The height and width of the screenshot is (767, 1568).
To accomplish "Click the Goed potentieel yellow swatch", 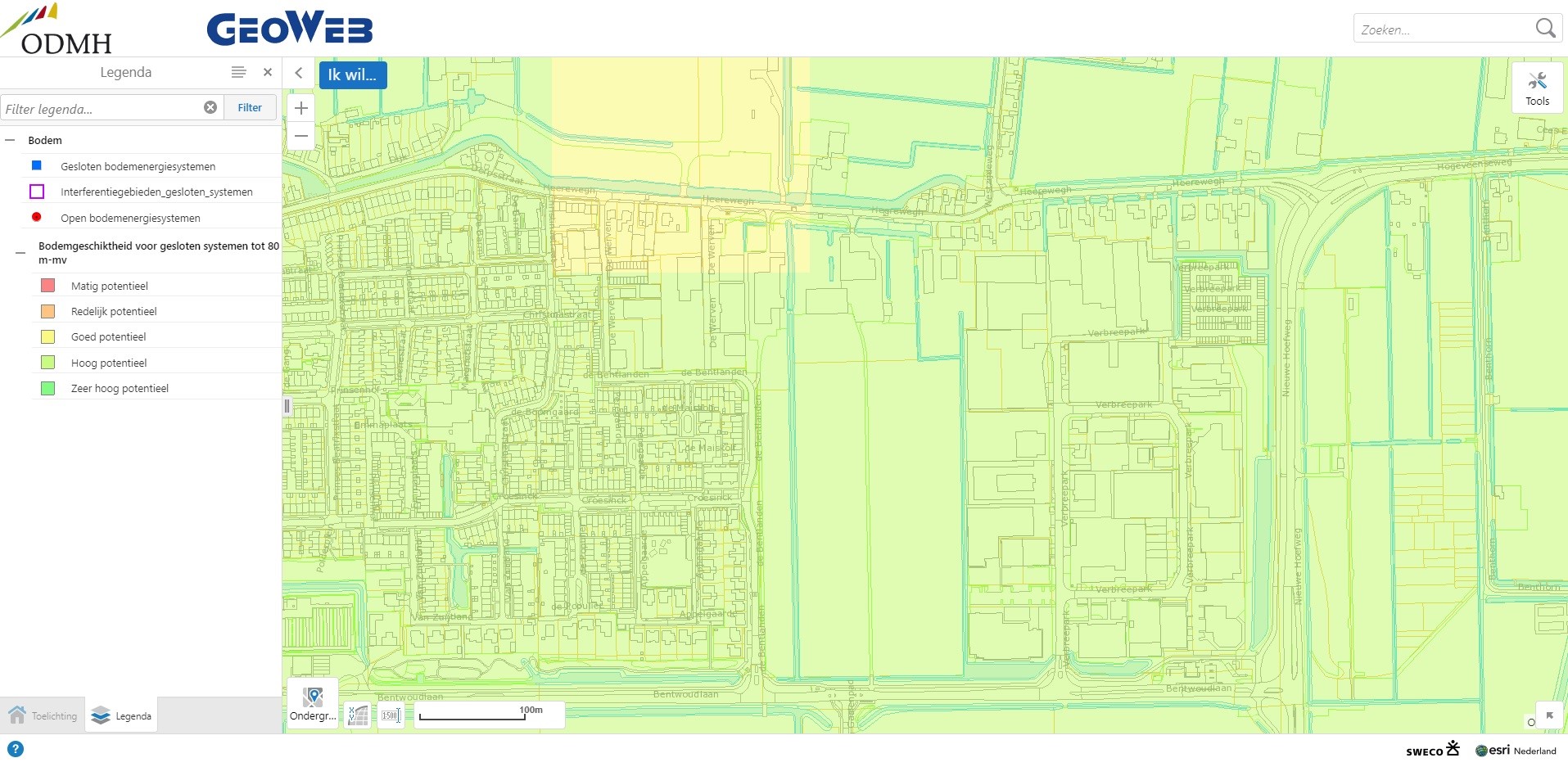I will point(48,336).
